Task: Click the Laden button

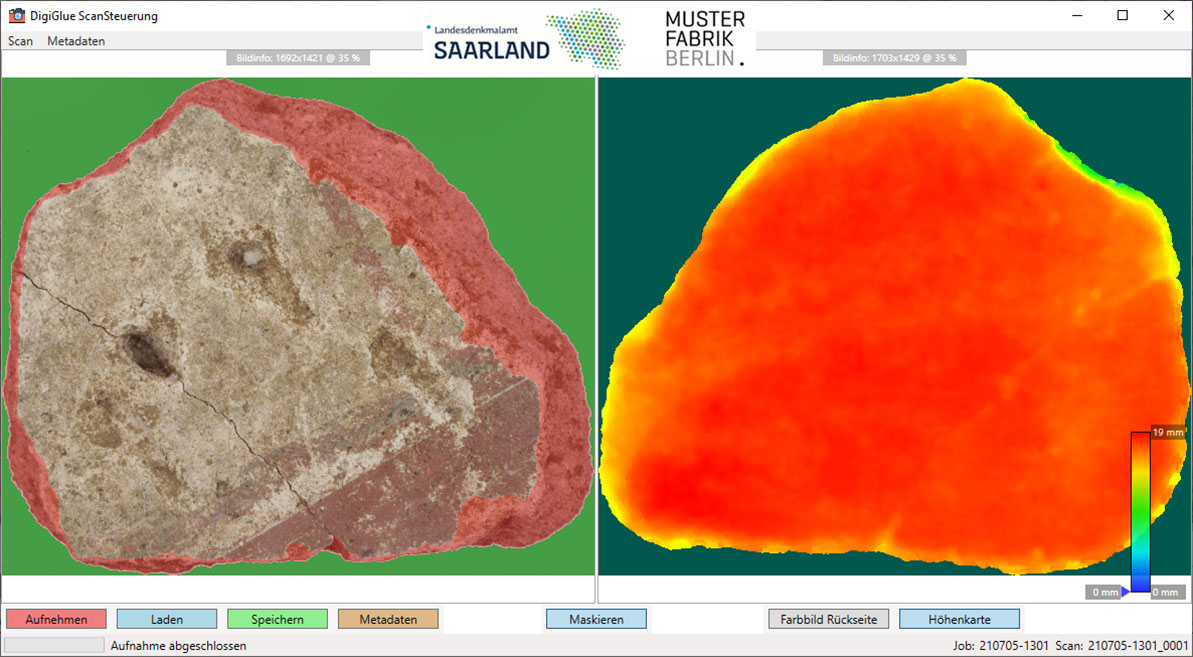Action: pyautogui.click(x=167, y=619)
